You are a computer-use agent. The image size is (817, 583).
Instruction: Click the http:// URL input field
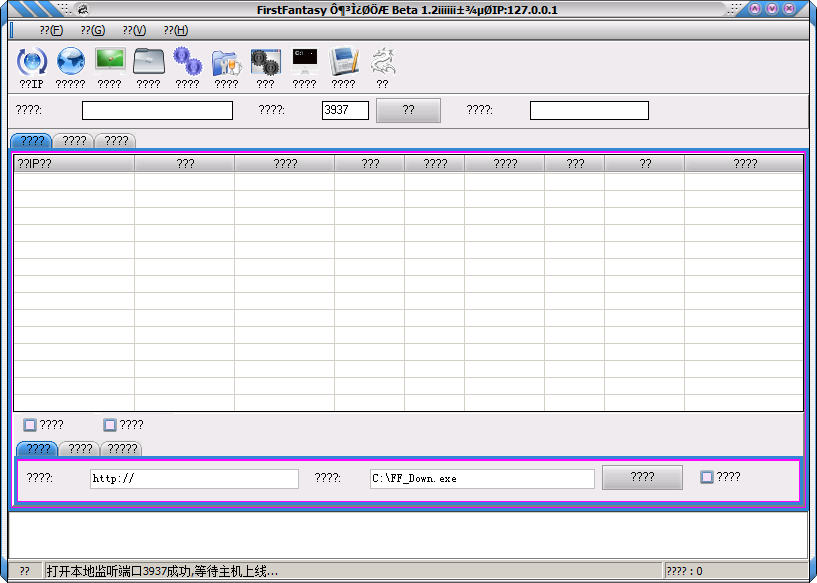pos(194,479)
